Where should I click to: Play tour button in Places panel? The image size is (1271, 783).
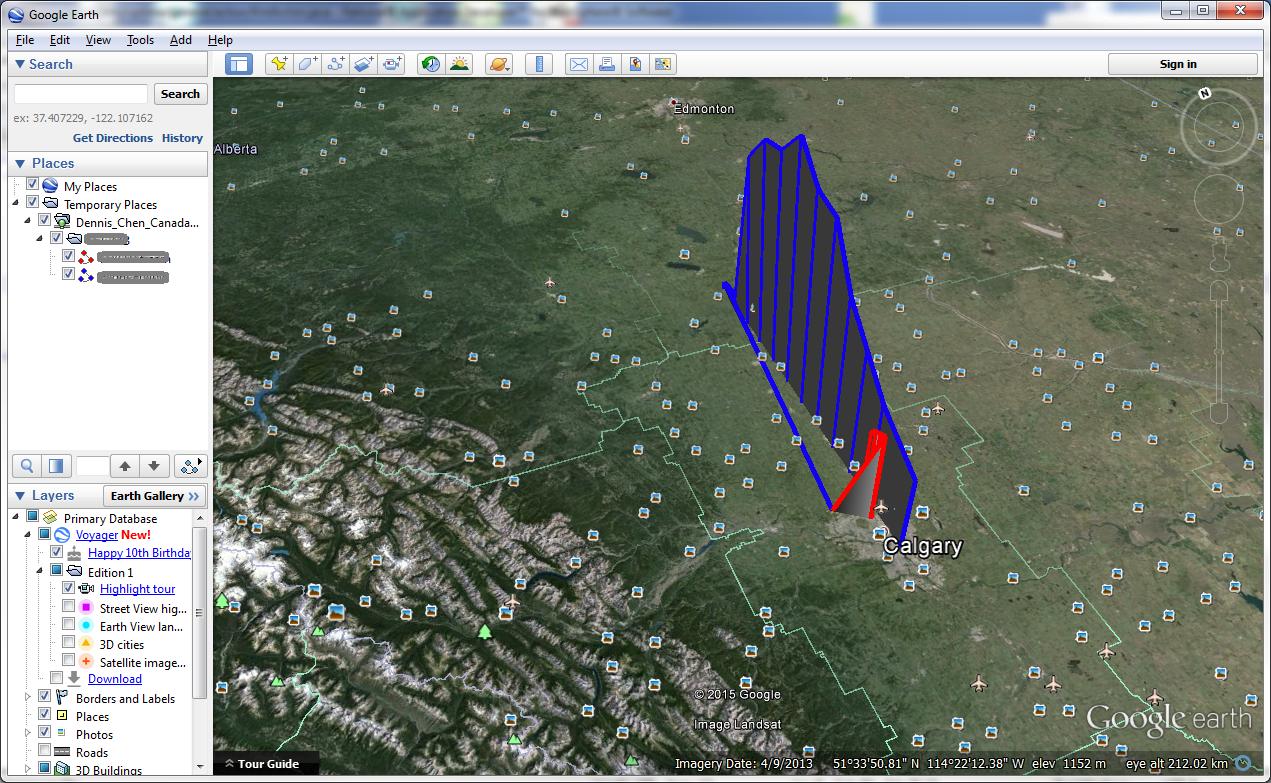pyautogui.click(x=189, y=466)
